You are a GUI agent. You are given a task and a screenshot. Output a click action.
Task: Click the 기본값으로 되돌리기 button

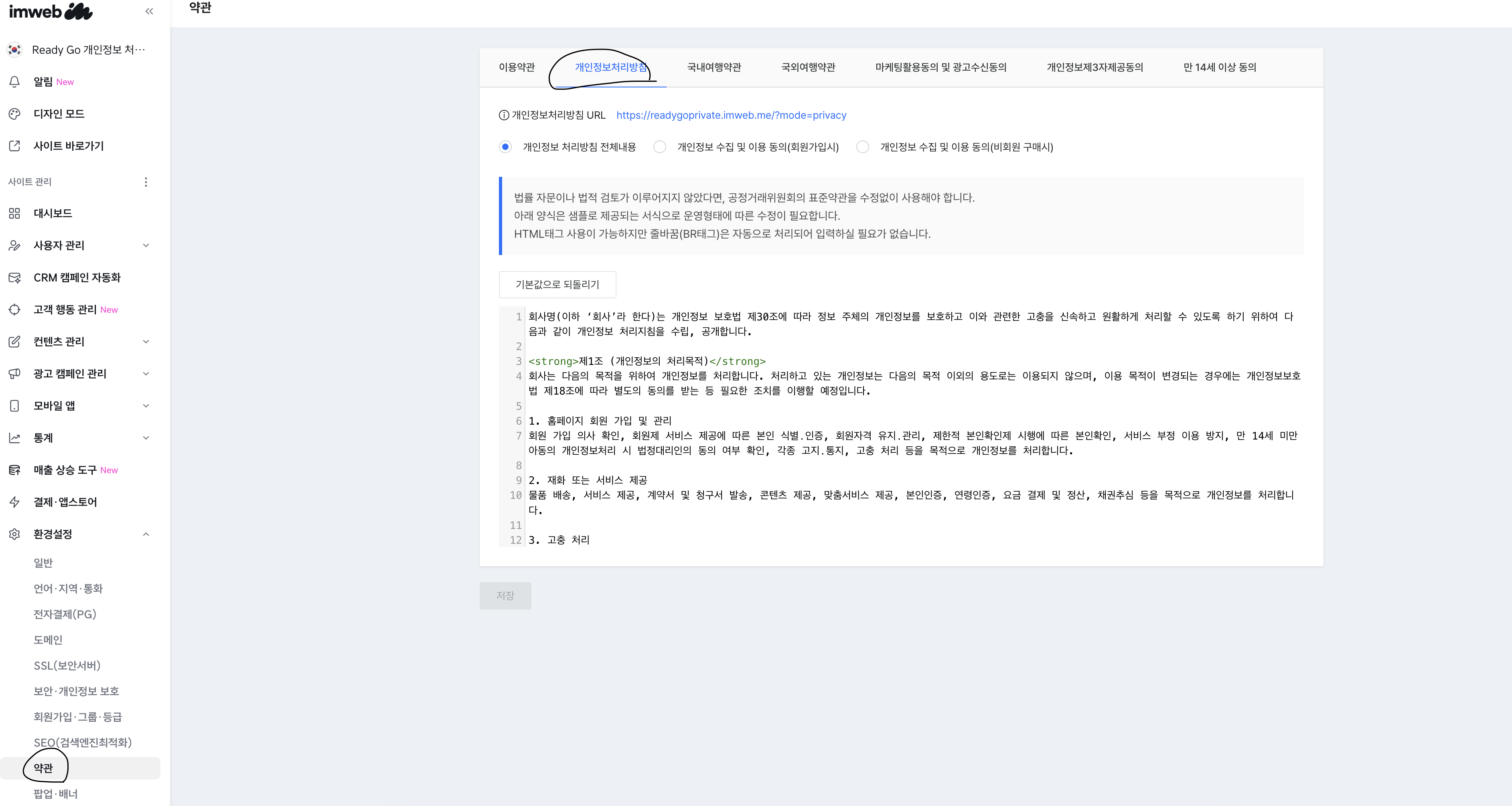pyautogui.click(x=557, y=285)
